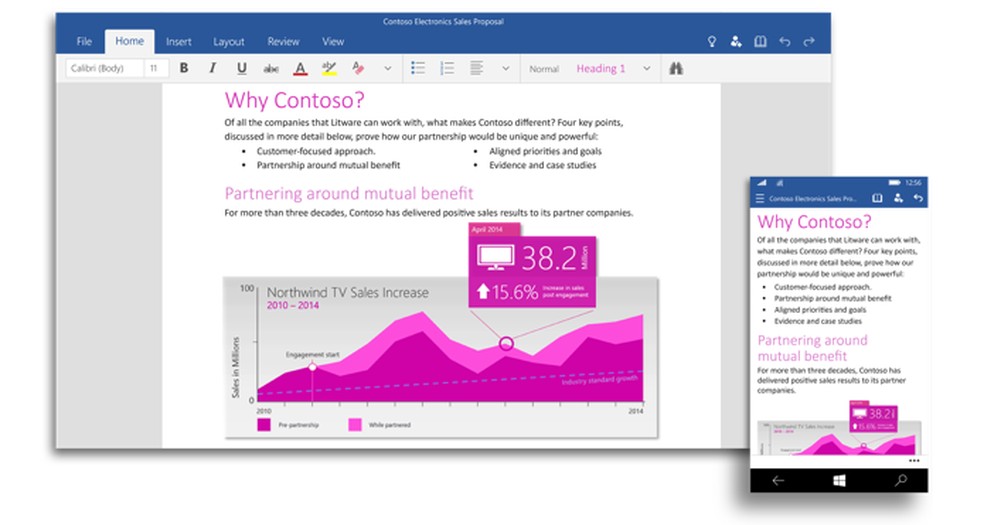
Task: Tap "Partnering around mutual benefit" heading on phone
Action: (812, 348)
